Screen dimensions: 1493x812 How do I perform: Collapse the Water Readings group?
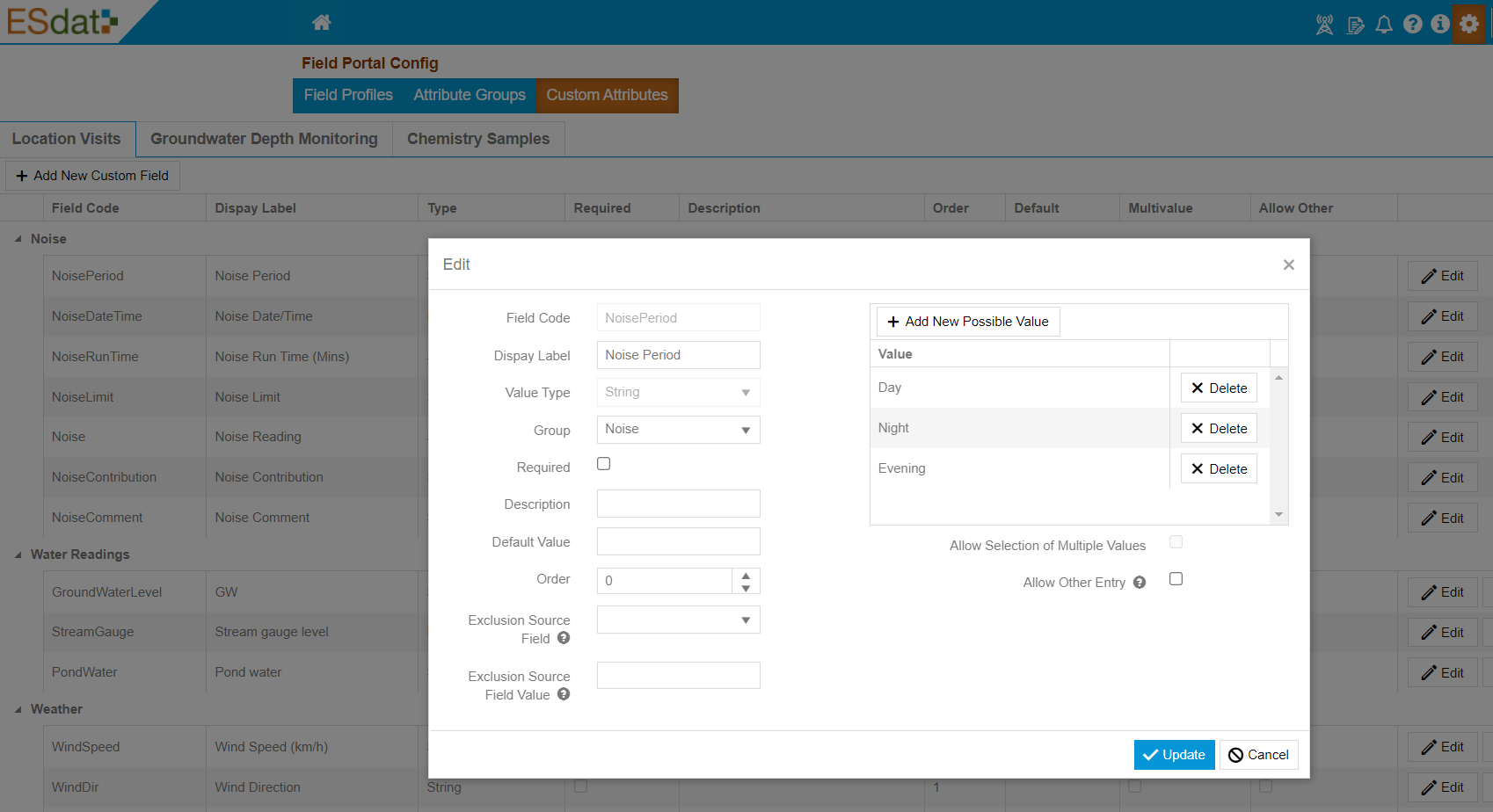(19, 555)
